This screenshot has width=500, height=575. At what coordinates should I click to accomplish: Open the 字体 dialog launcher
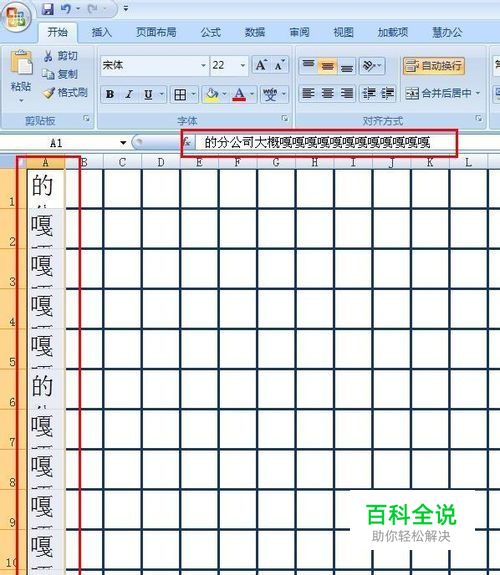tap(285, 118)
